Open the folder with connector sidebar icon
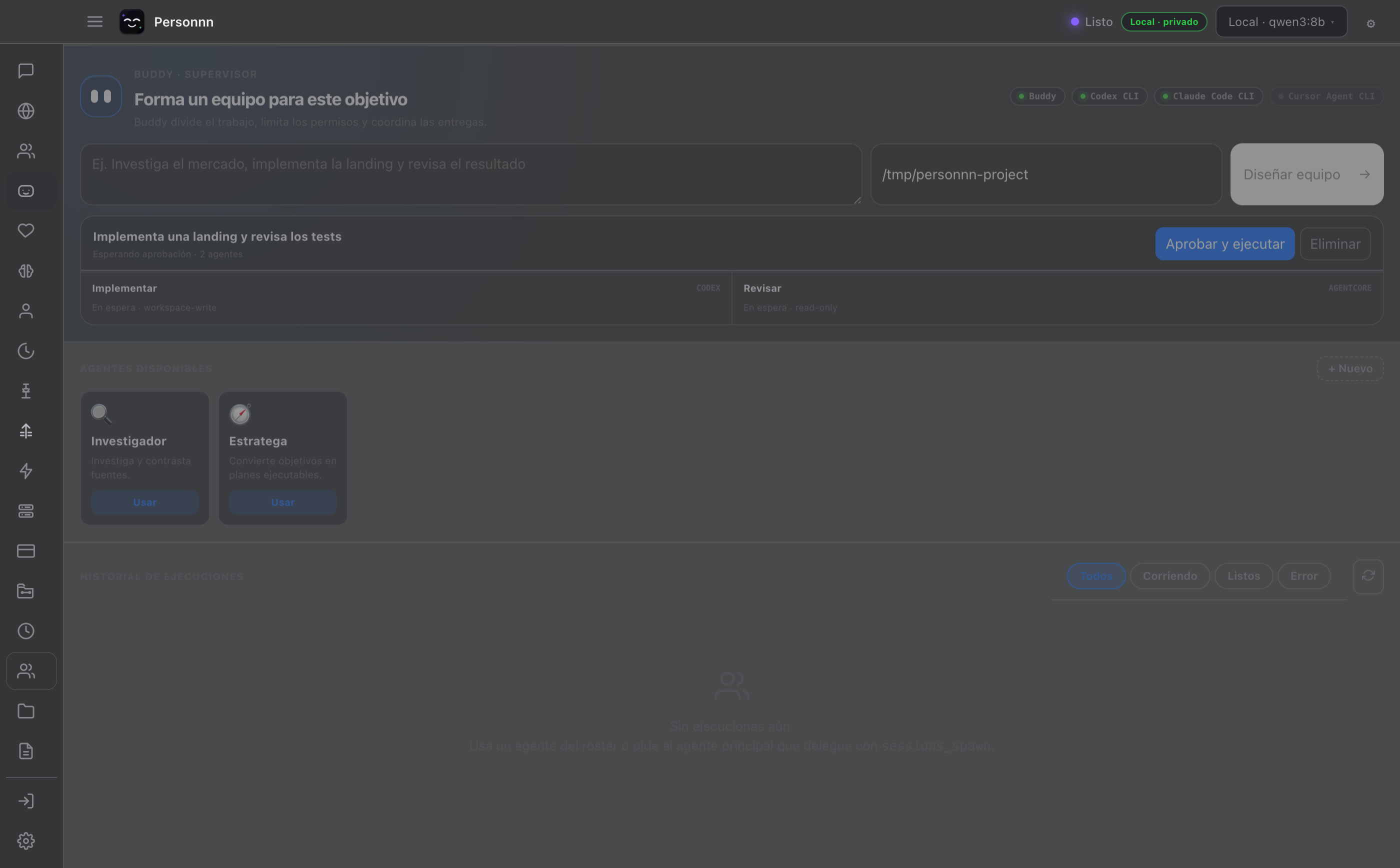1400x868 pixels. tap(26, 591)
